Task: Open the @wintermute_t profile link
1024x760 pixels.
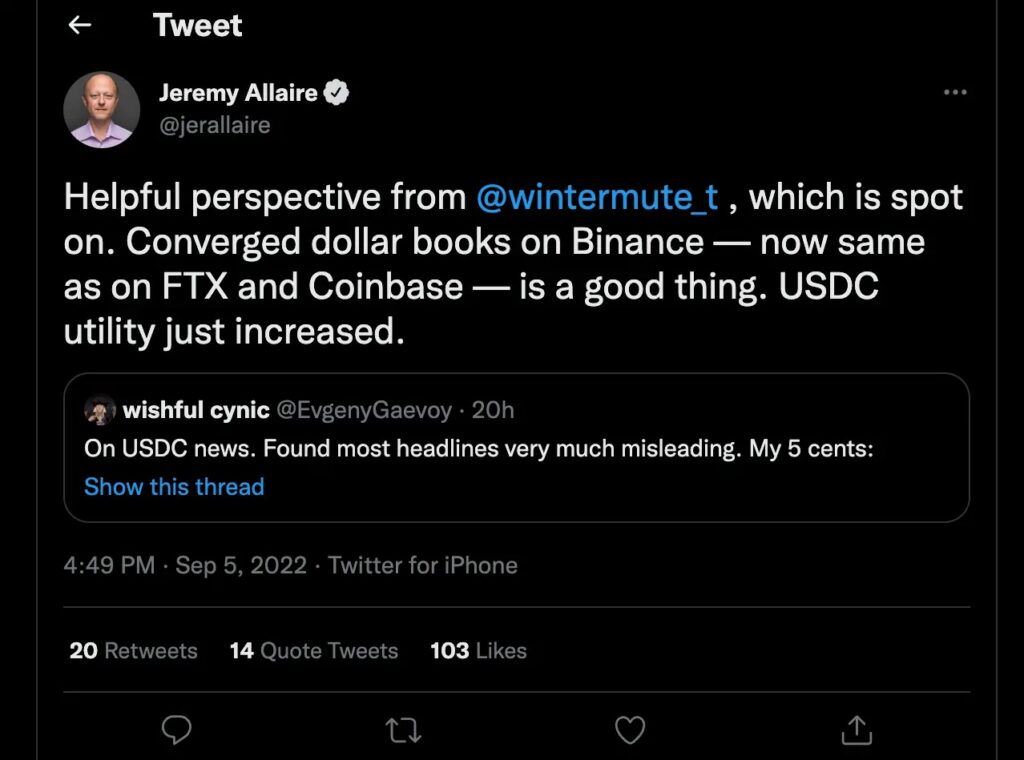Action: pyautogui.click(x=601, y=197)
